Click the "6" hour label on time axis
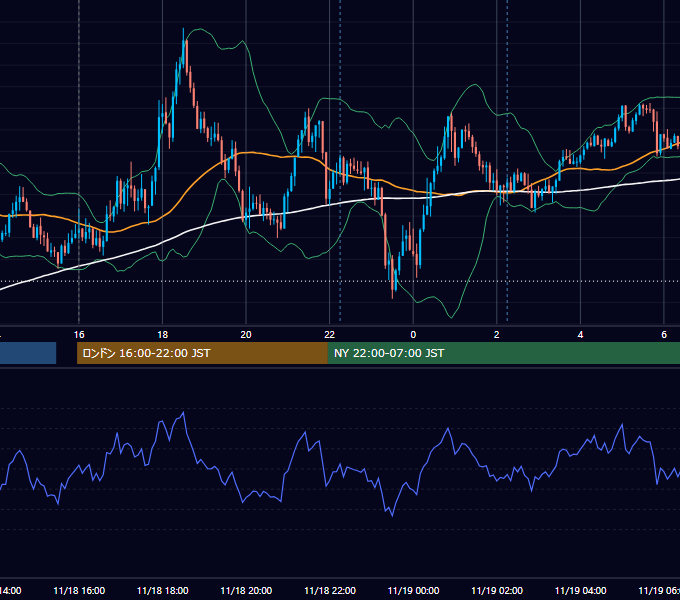The image size is (680, 600). (x=664, y=335)
